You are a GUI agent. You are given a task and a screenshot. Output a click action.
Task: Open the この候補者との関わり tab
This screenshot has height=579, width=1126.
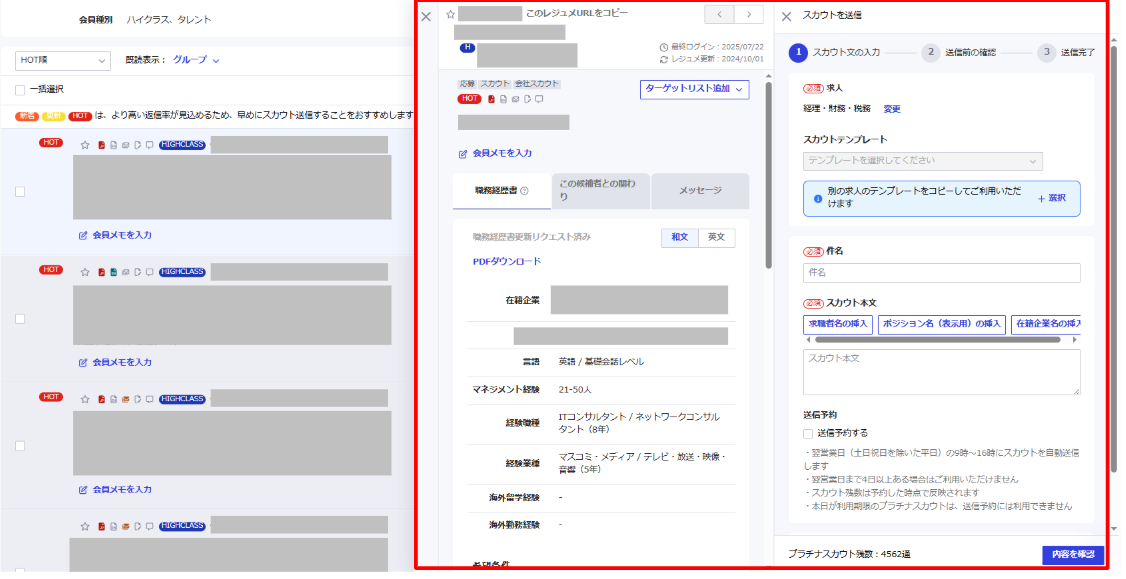pyautogui.click(x=600, y=190)
